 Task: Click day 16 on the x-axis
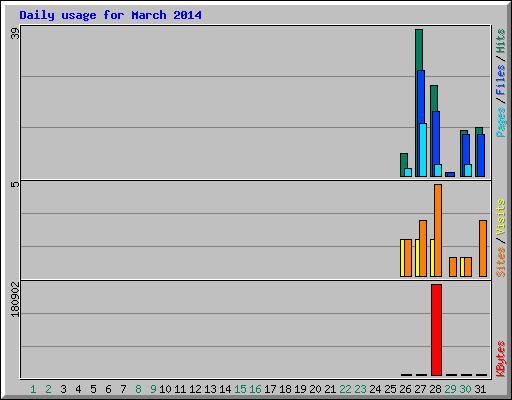[255, 389]
